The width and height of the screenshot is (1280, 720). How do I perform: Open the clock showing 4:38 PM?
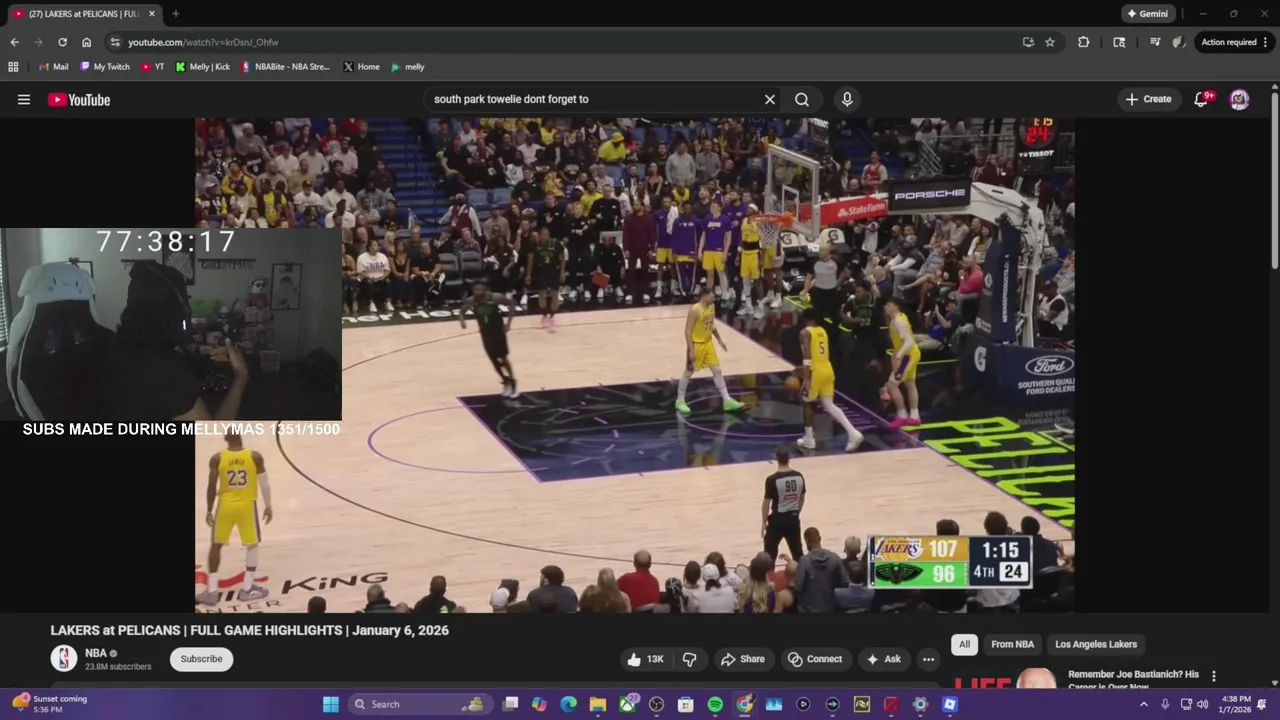pos(1236,704)
